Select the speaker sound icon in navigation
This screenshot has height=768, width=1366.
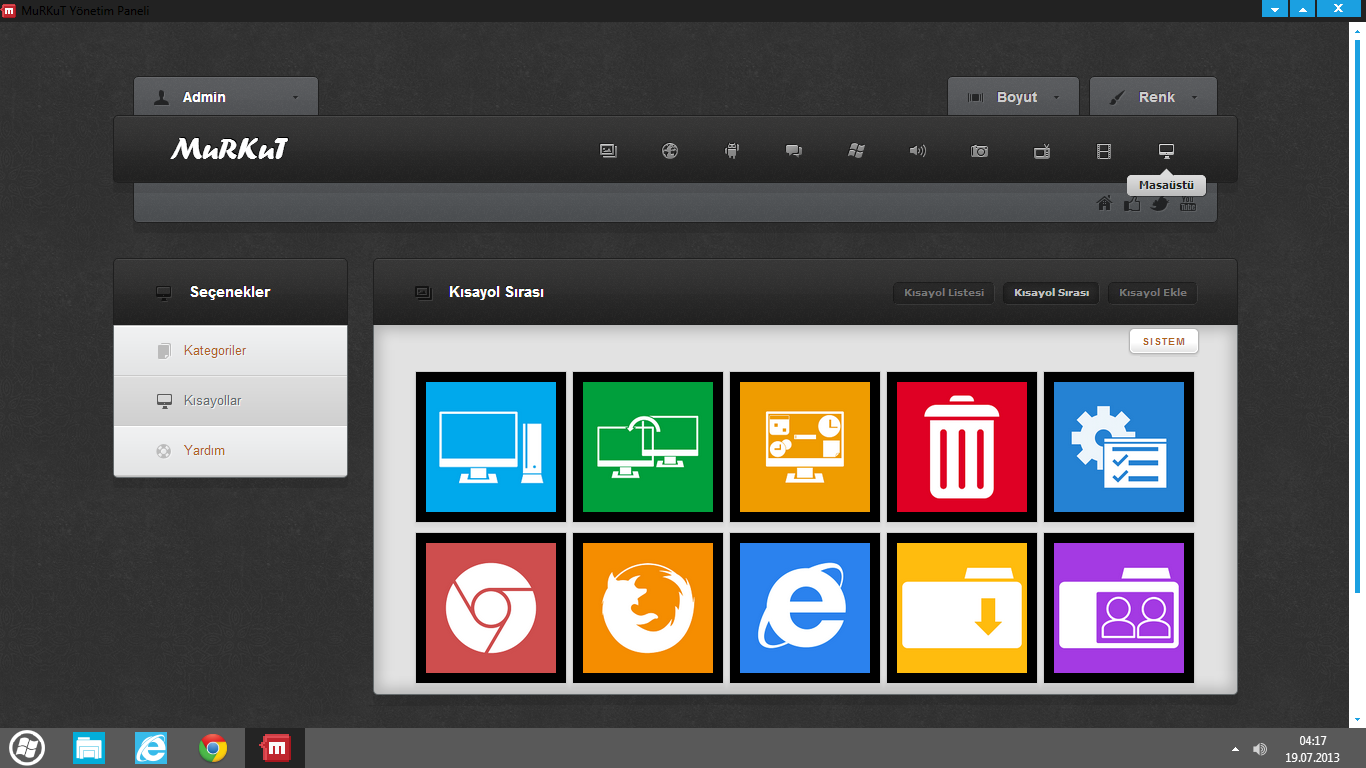(x=917, y=151)
